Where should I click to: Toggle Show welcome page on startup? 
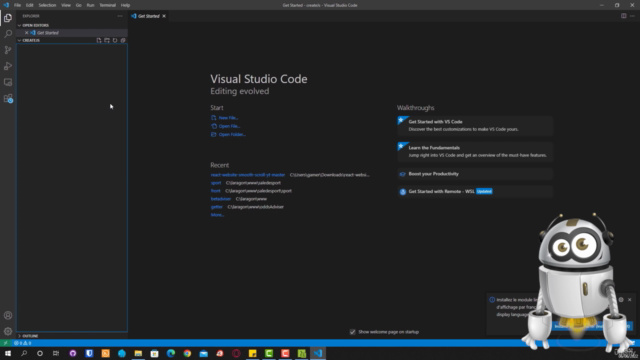[x=353, y=332]
